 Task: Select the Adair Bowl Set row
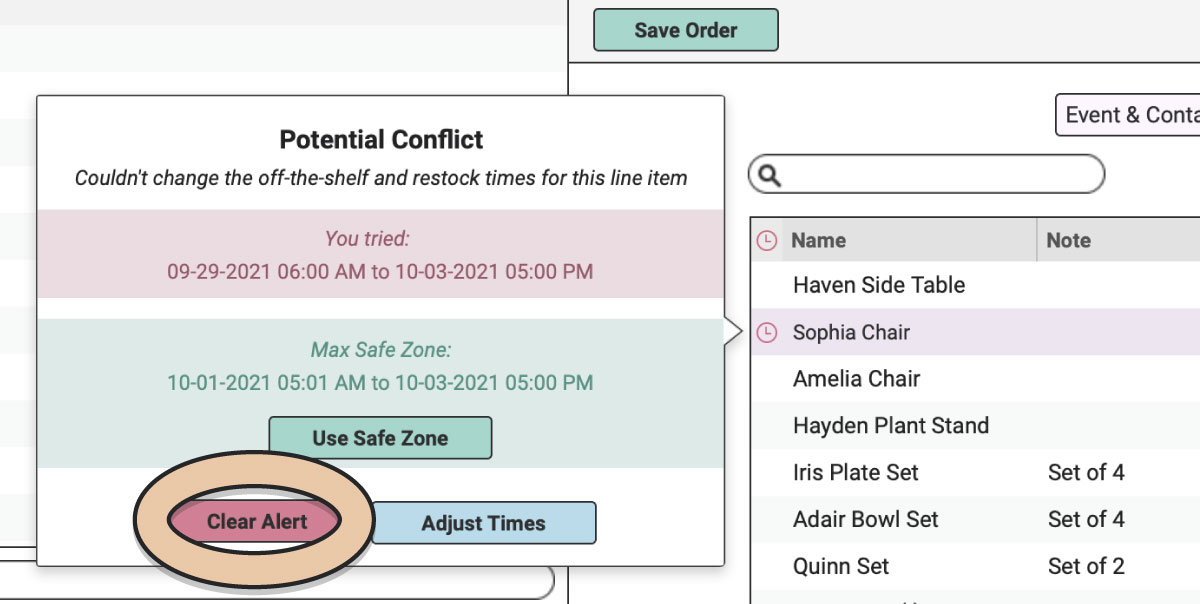[x=975, y=520]
